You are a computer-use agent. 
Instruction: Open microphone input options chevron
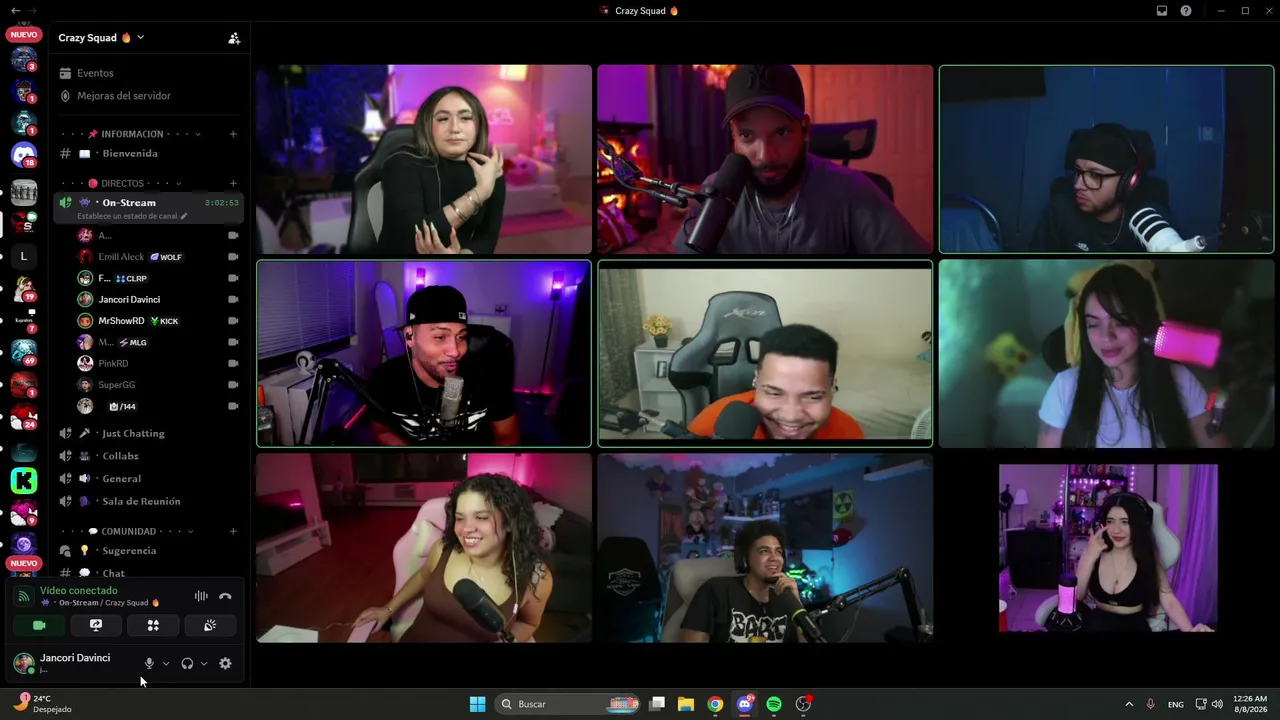[166, 663]
